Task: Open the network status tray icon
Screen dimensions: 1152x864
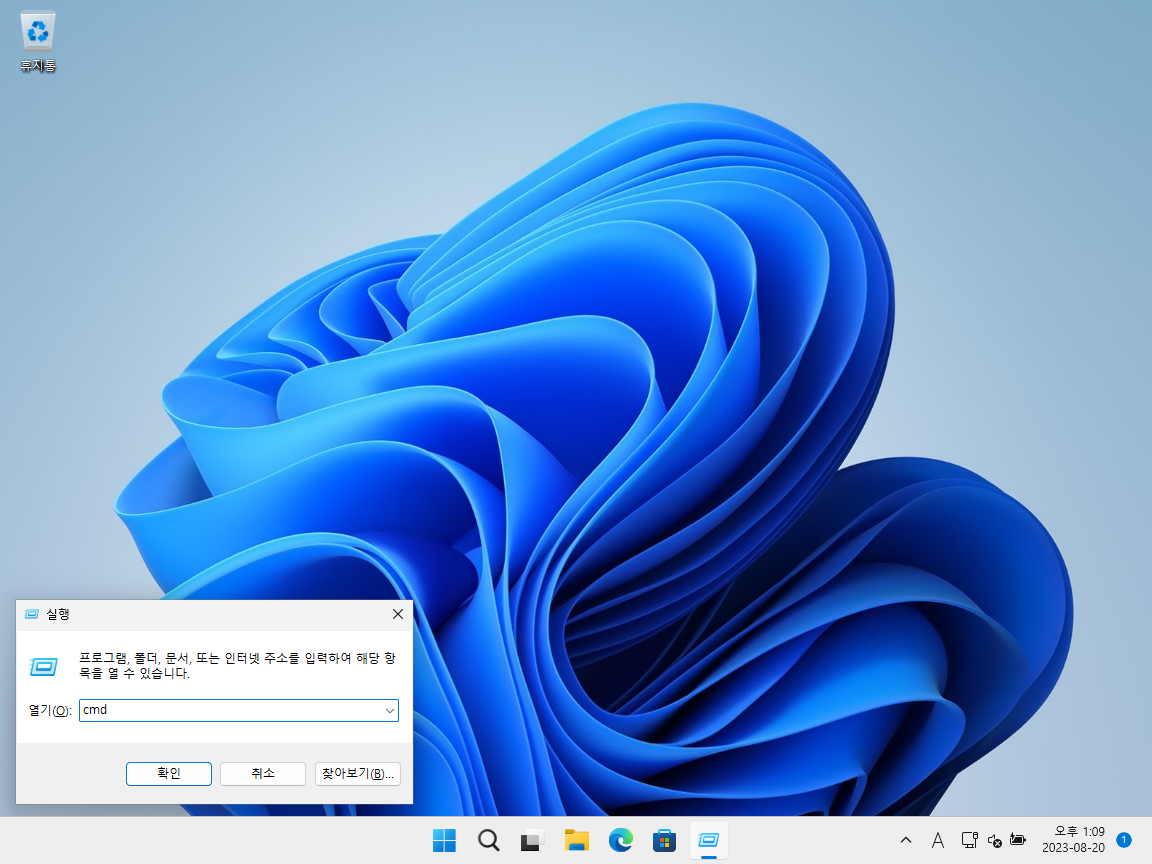Action: point(970,840)
